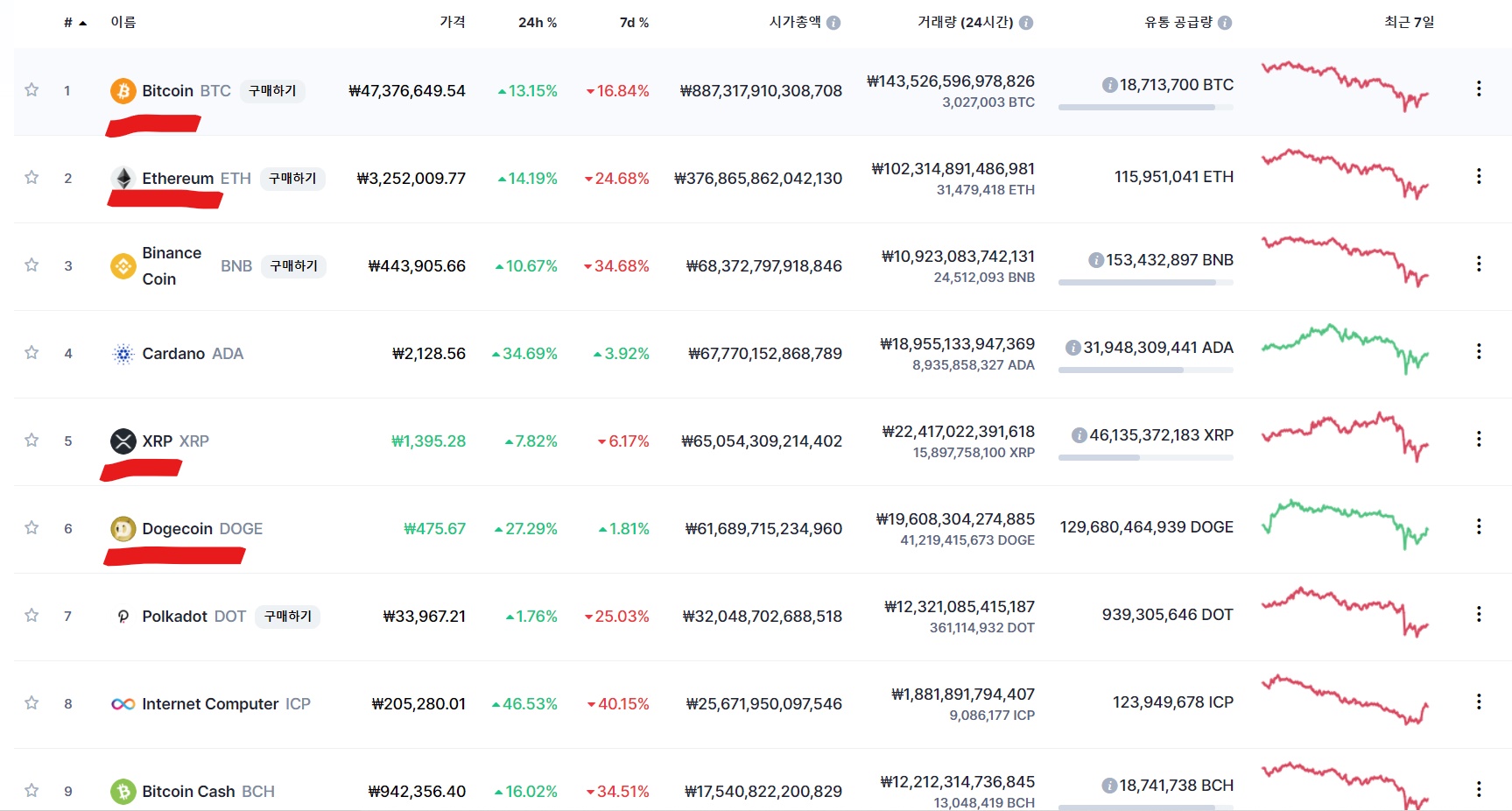Click the Bitcoin Cash logo icon

click(x=123, y=792)
